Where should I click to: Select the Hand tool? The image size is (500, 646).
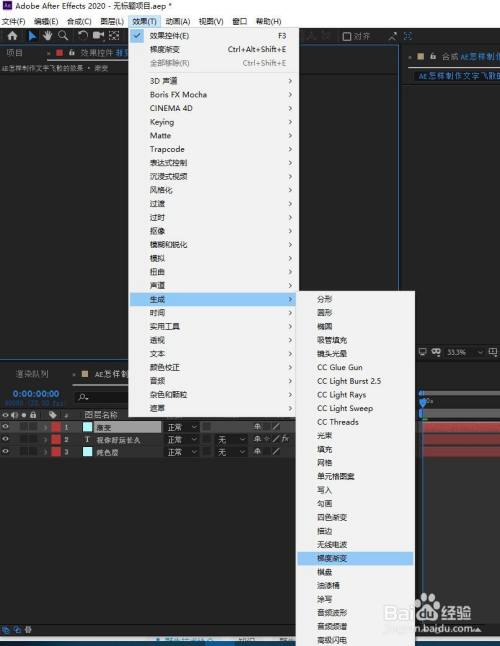(x=47, y=36)
